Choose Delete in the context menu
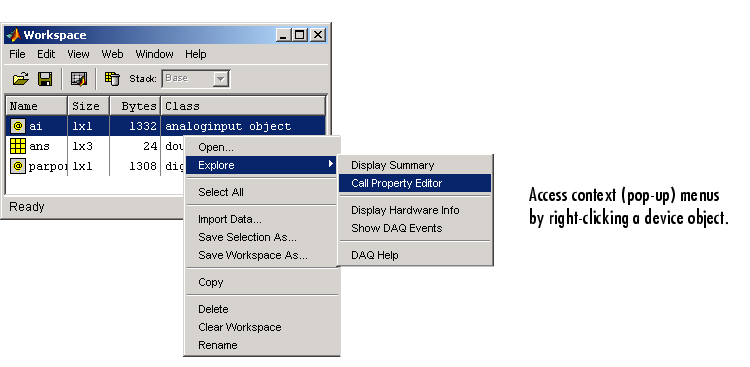 (262, 309)
